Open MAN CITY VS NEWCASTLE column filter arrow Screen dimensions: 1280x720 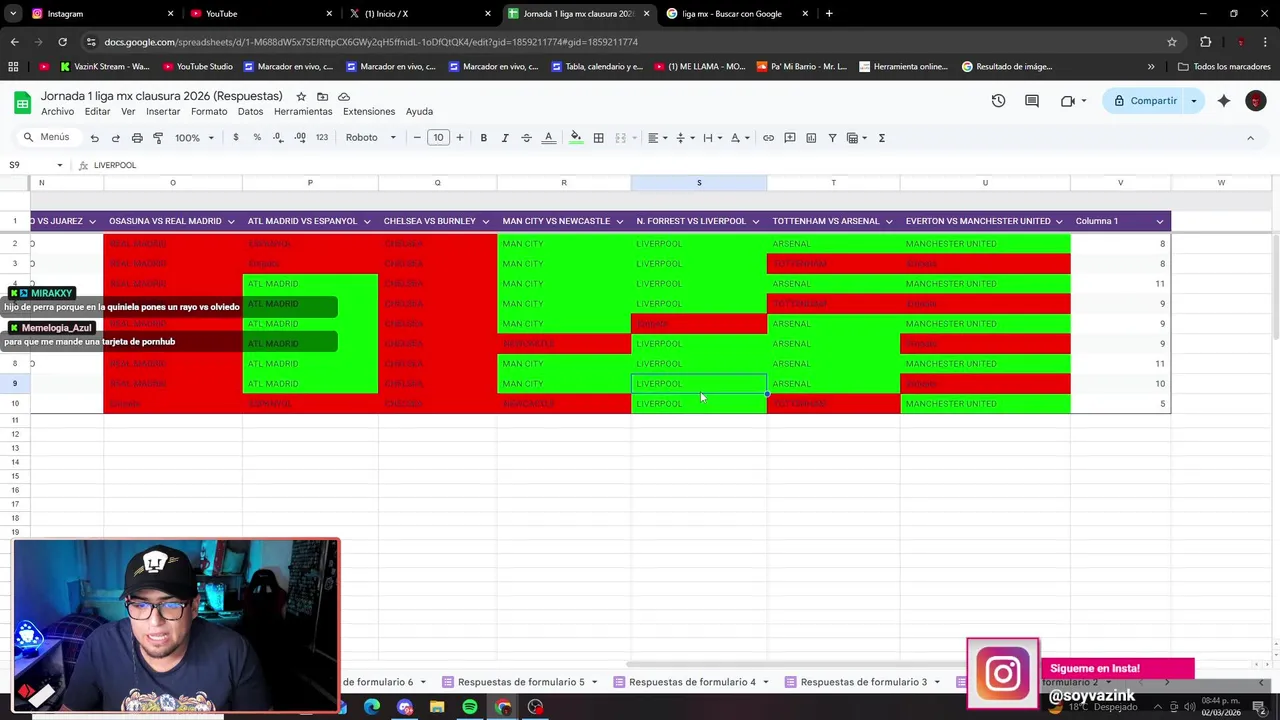click(621, 221)
